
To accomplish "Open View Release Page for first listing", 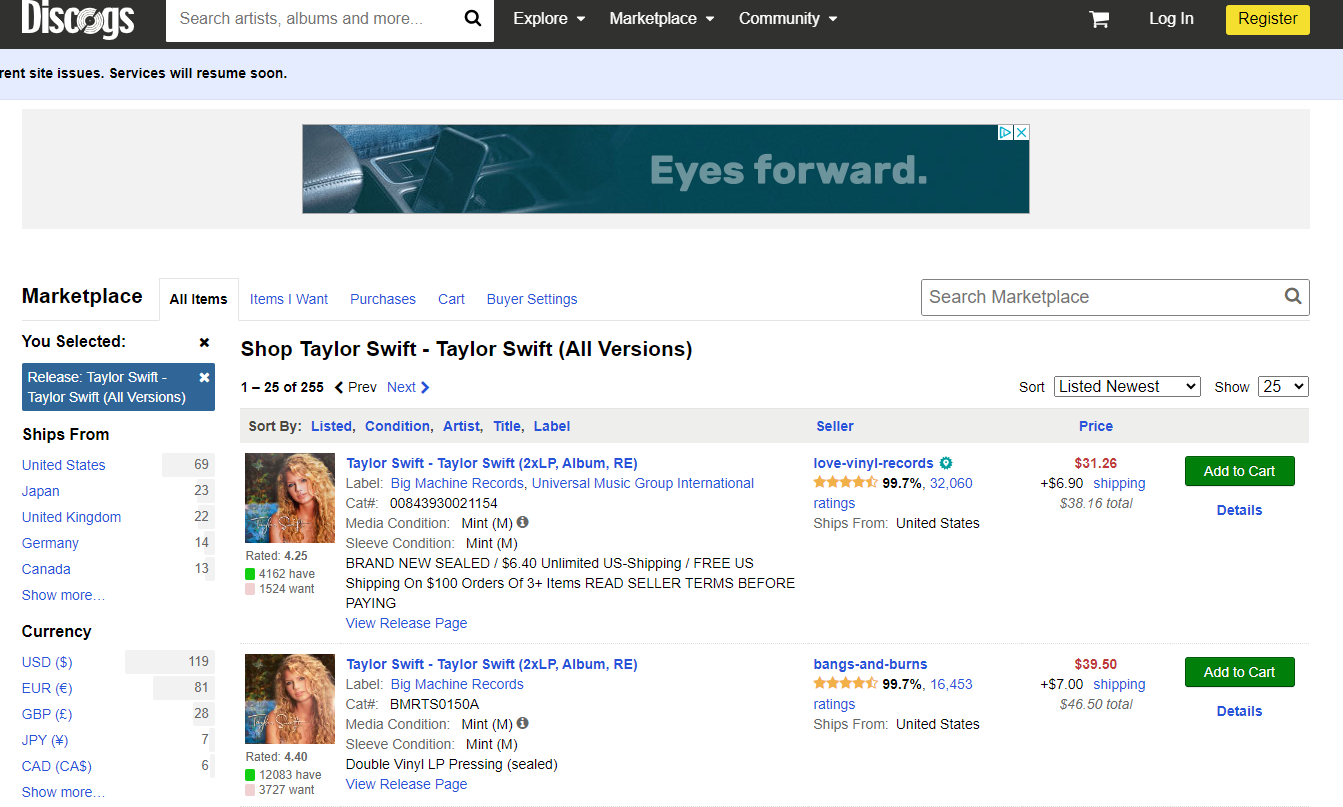I will (406, 623).
